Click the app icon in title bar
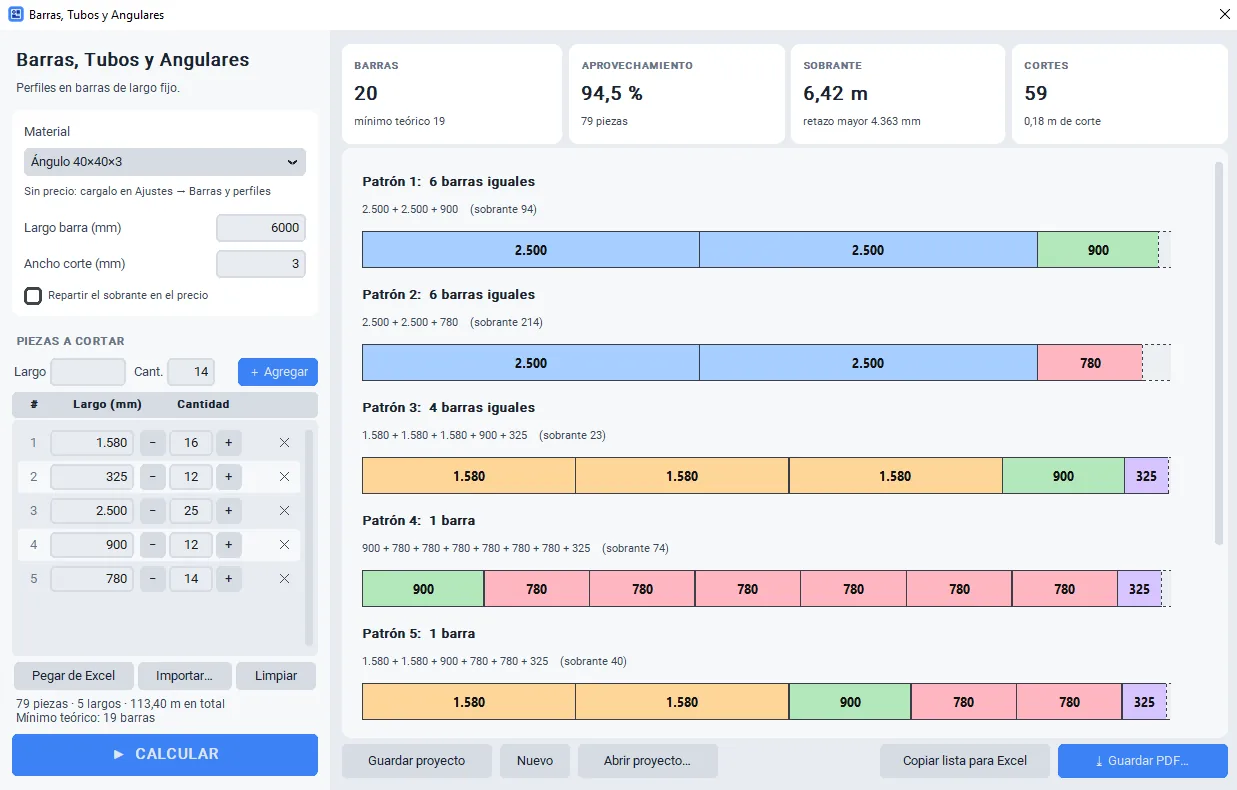Image resolution: width=1237 pixels, height=790 pixels. [x=15, y=15]
